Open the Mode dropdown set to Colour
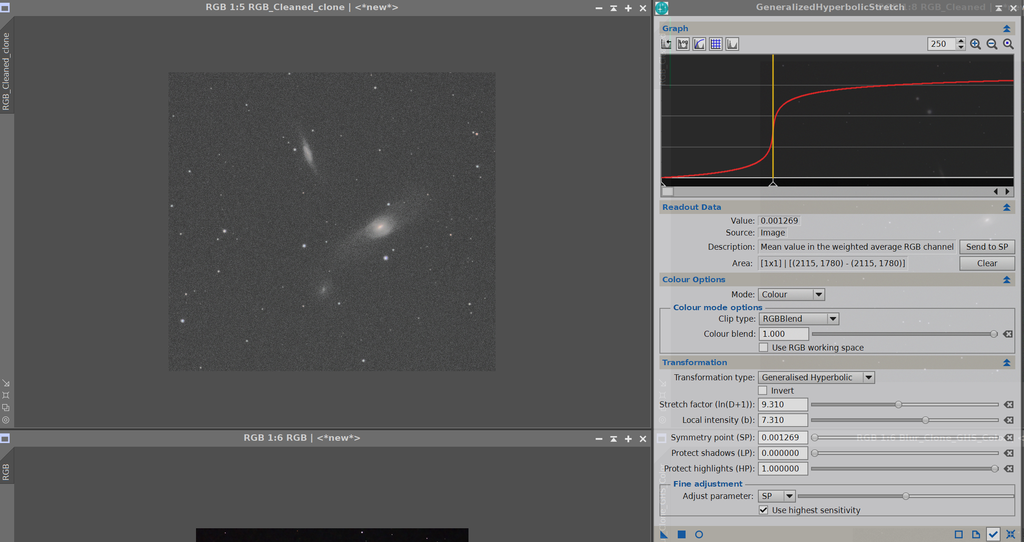1024x542 pixels. pyautogui.click(x=791, y=295)
